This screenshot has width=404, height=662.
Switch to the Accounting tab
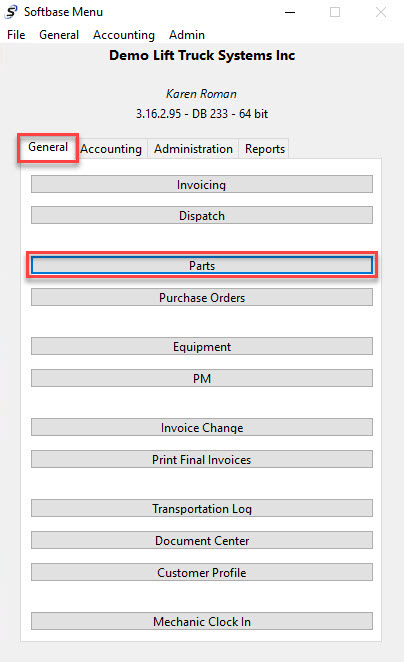111,149
